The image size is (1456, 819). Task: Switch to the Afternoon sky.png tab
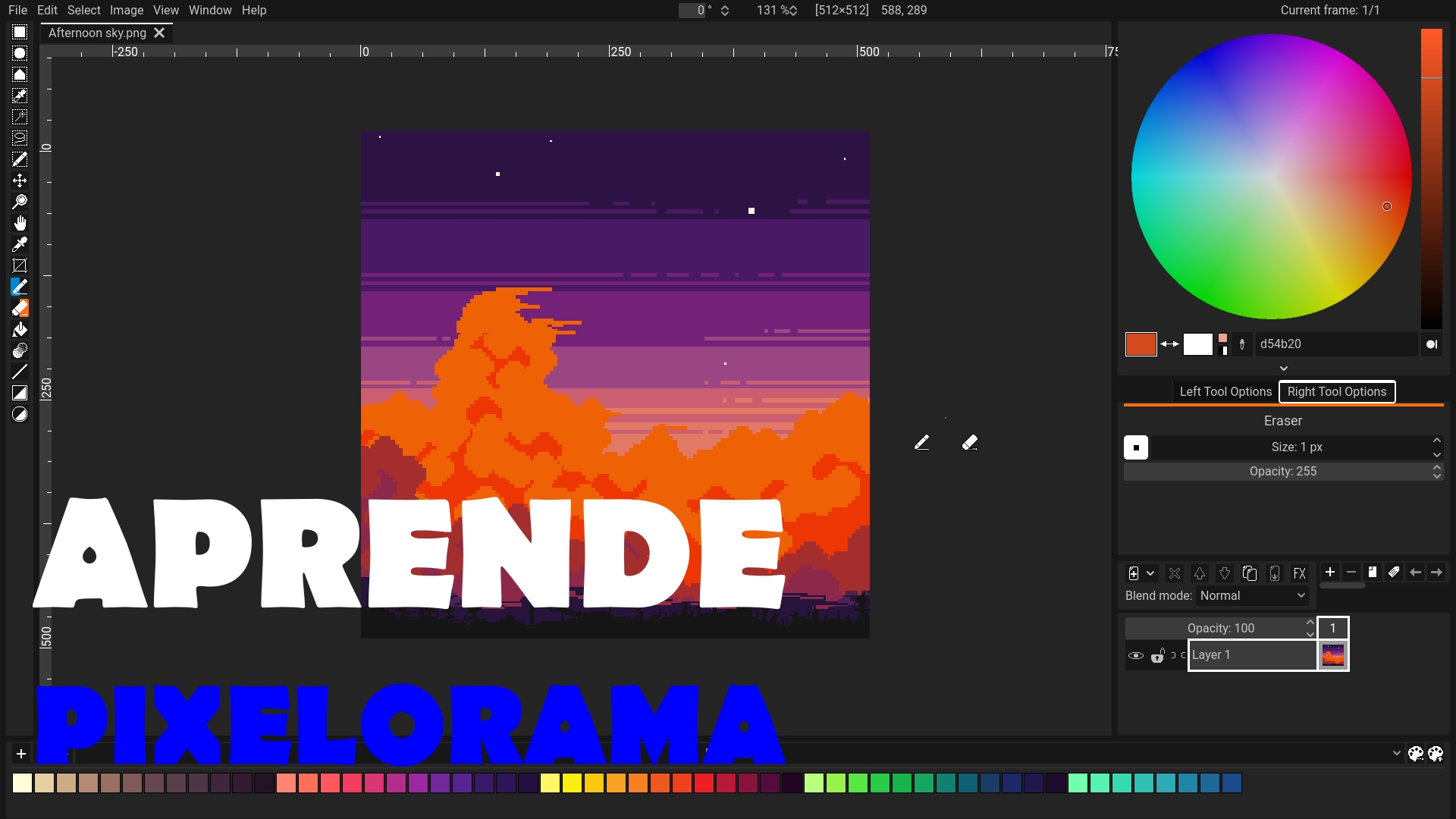(96, 33)
